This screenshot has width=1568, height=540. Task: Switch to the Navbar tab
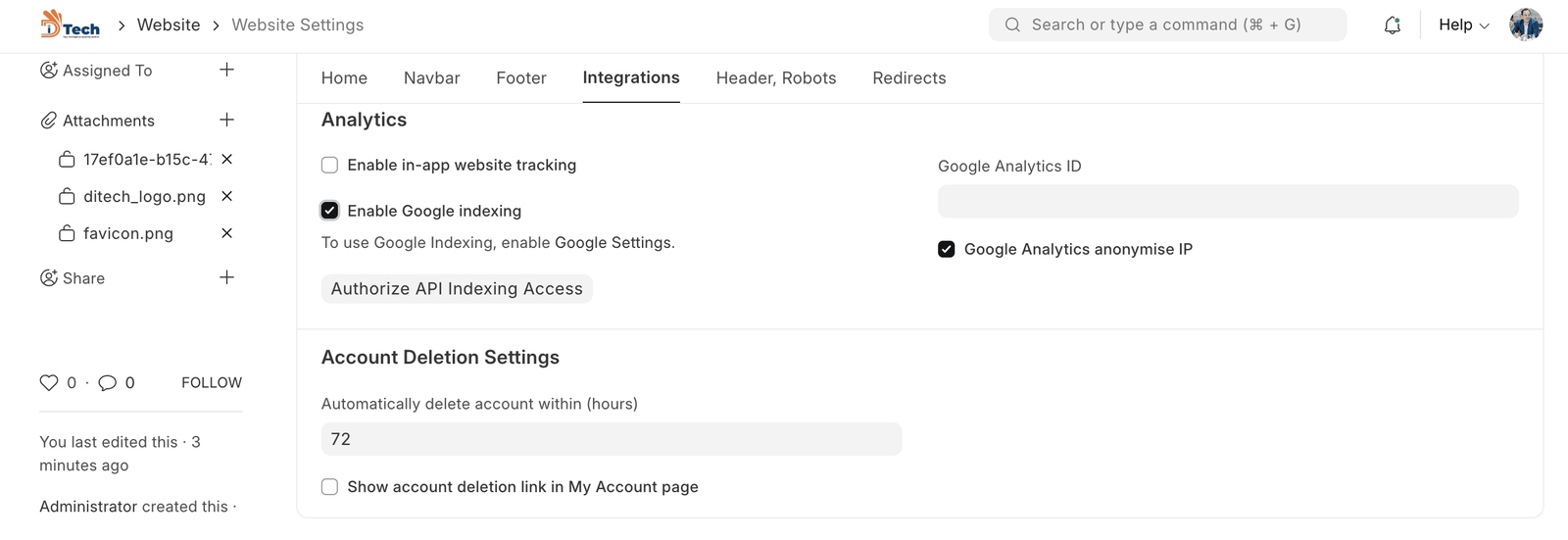point(431,78)
